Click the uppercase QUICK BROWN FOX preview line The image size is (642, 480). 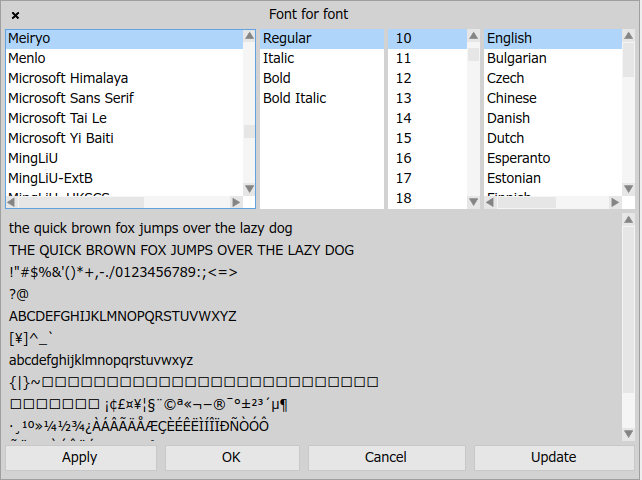pos(181,250)
